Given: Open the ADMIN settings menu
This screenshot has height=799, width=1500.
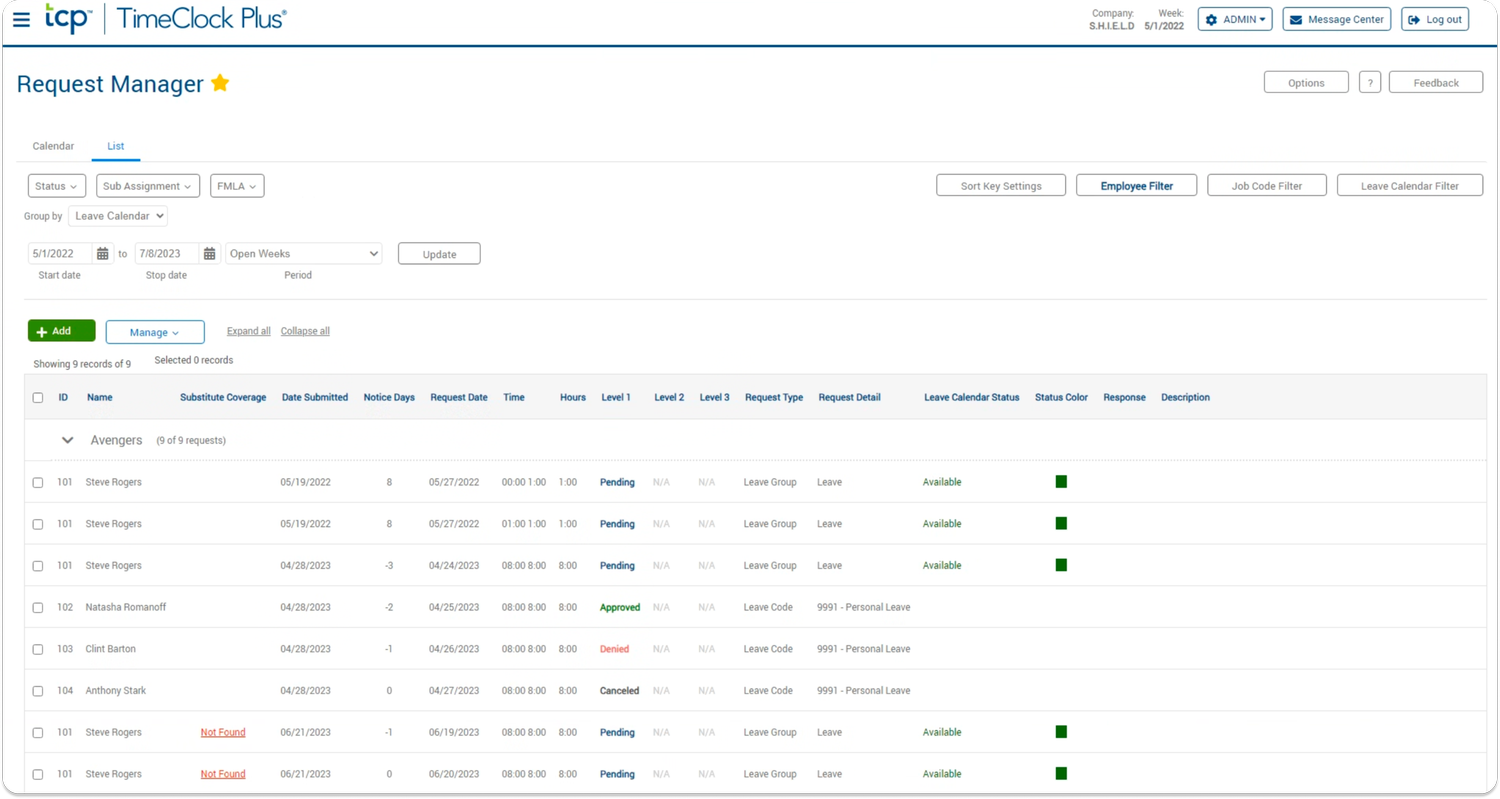Looking at the screenshot, I should (1235, 19).
